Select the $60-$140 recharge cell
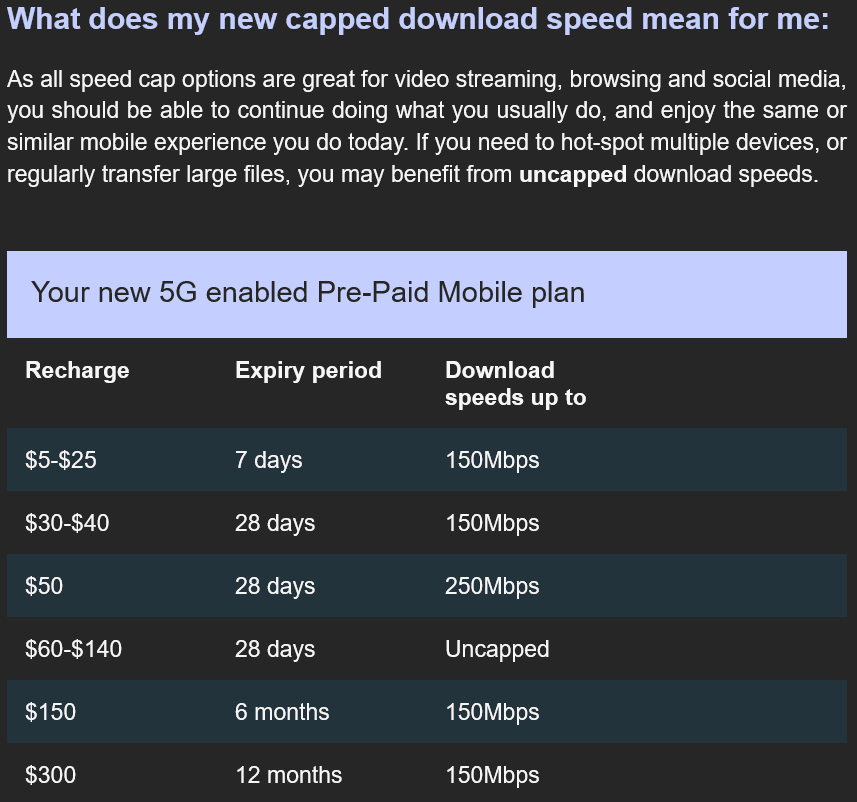The height and width of the screenshot is (802, 857). point(73,649)
